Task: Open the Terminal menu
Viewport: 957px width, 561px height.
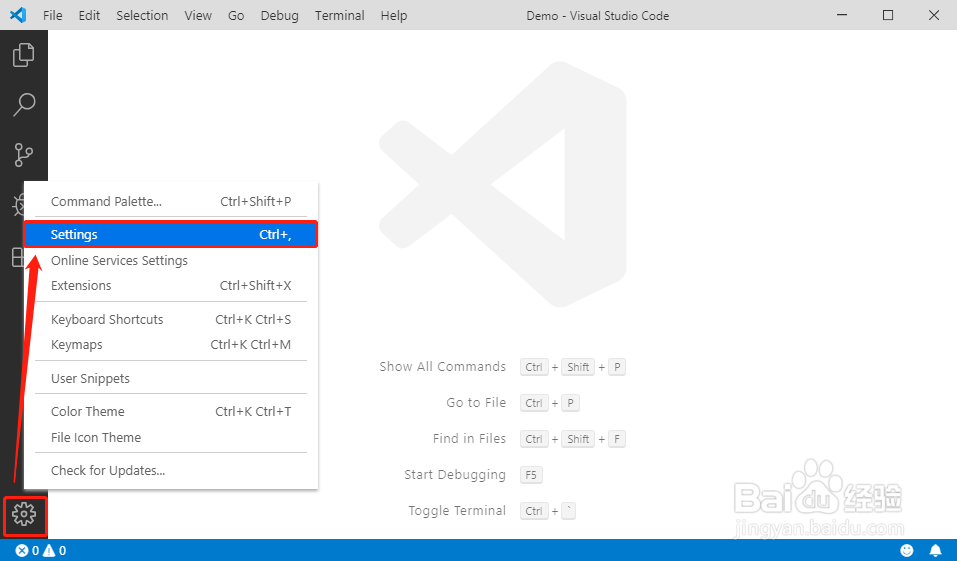Action: tap(339, 15)
